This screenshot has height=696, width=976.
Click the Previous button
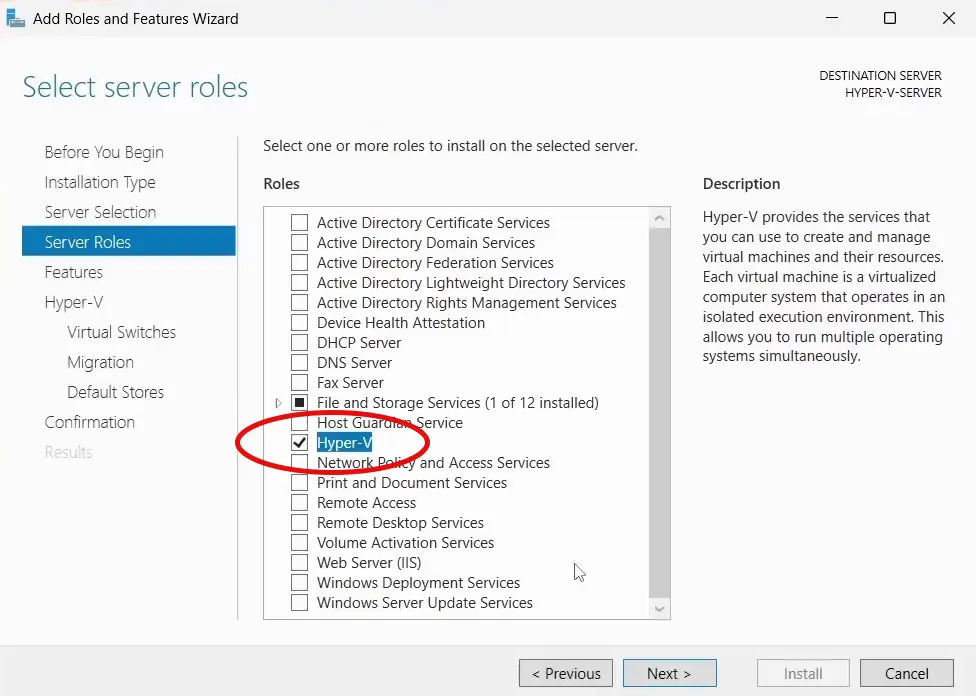point(566,673)
